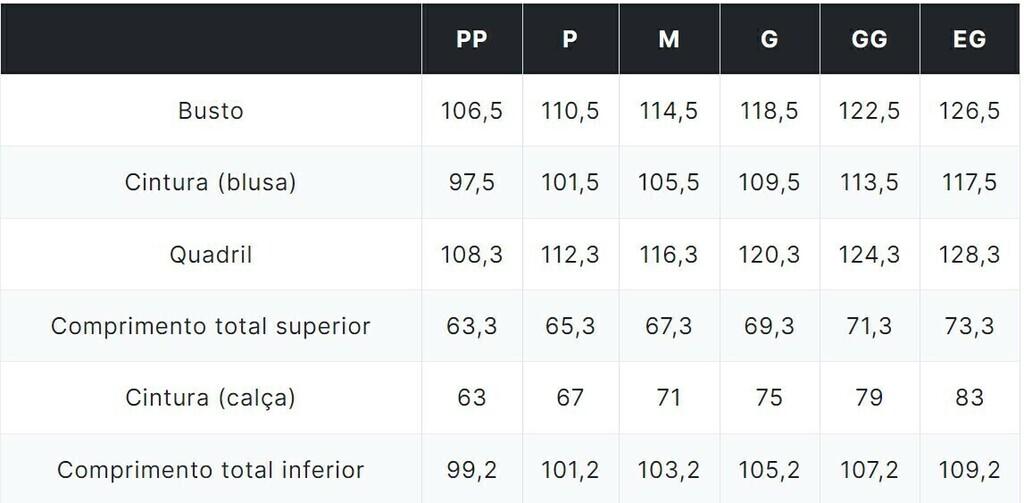Click the G size header
This screenshot has height=503, width=1024.
click(x=769, y=39)
